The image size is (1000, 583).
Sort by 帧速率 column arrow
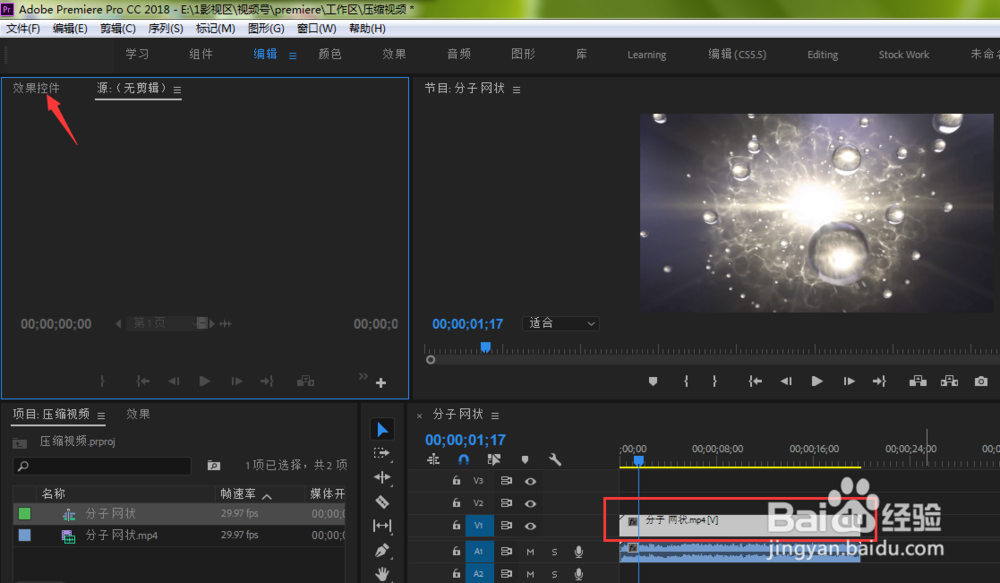point(267,496)
